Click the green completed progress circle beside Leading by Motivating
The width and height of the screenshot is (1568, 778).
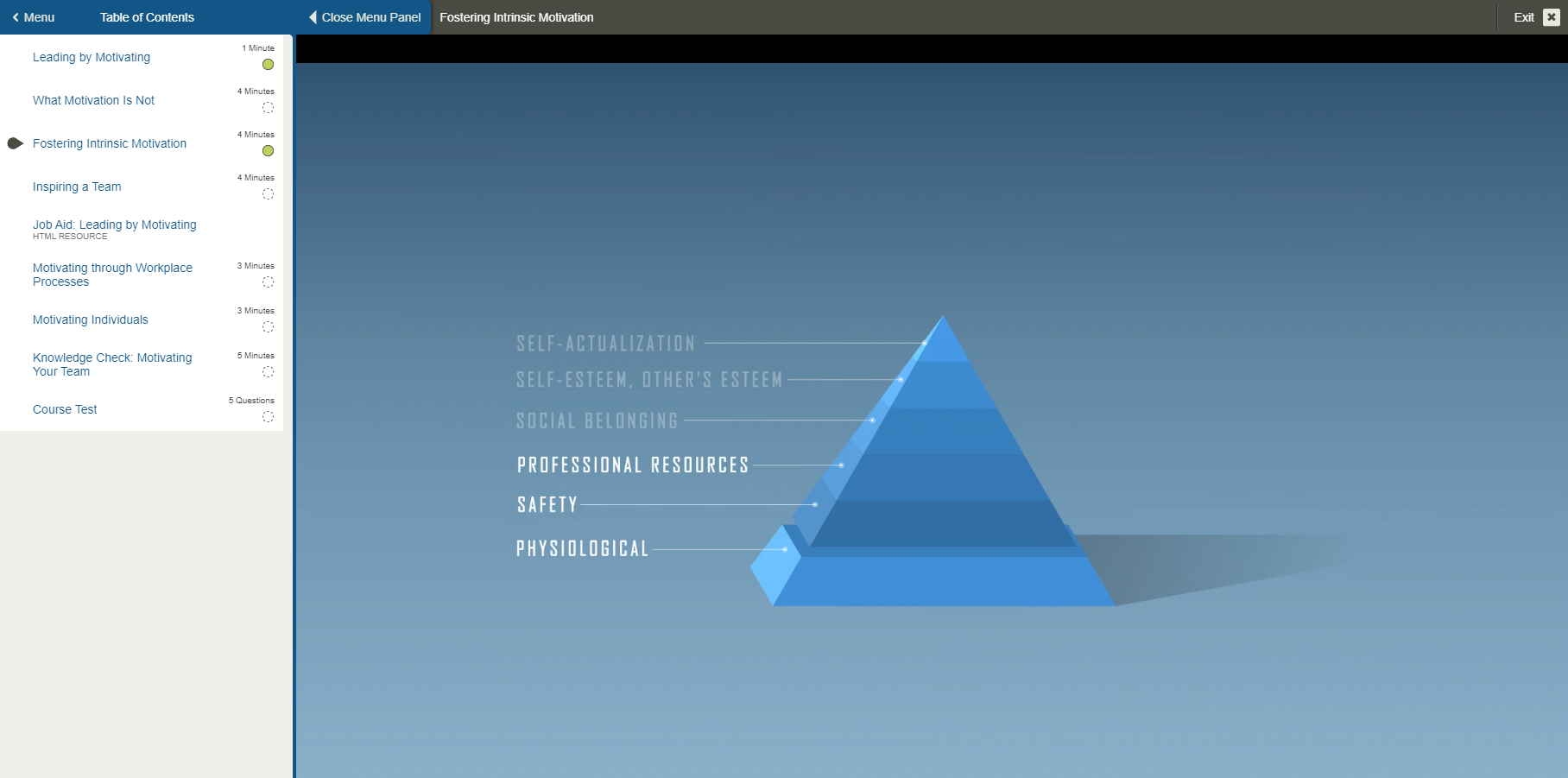[x=268, y=65]
